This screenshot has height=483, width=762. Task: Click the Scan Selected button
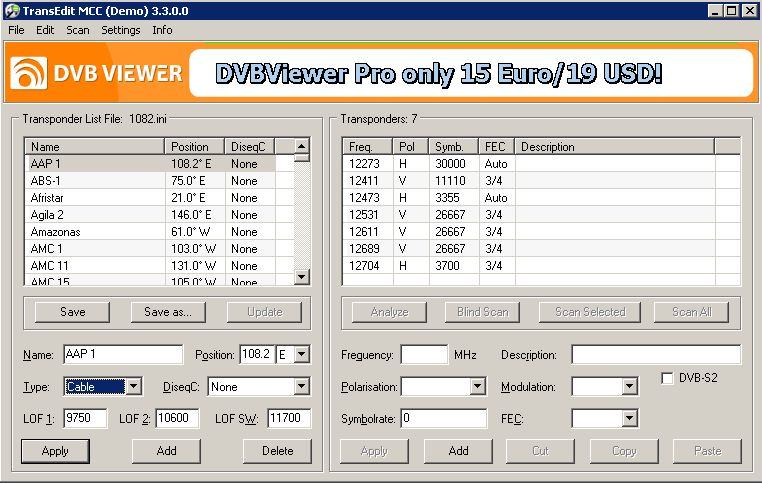click(x=590, y=312)
